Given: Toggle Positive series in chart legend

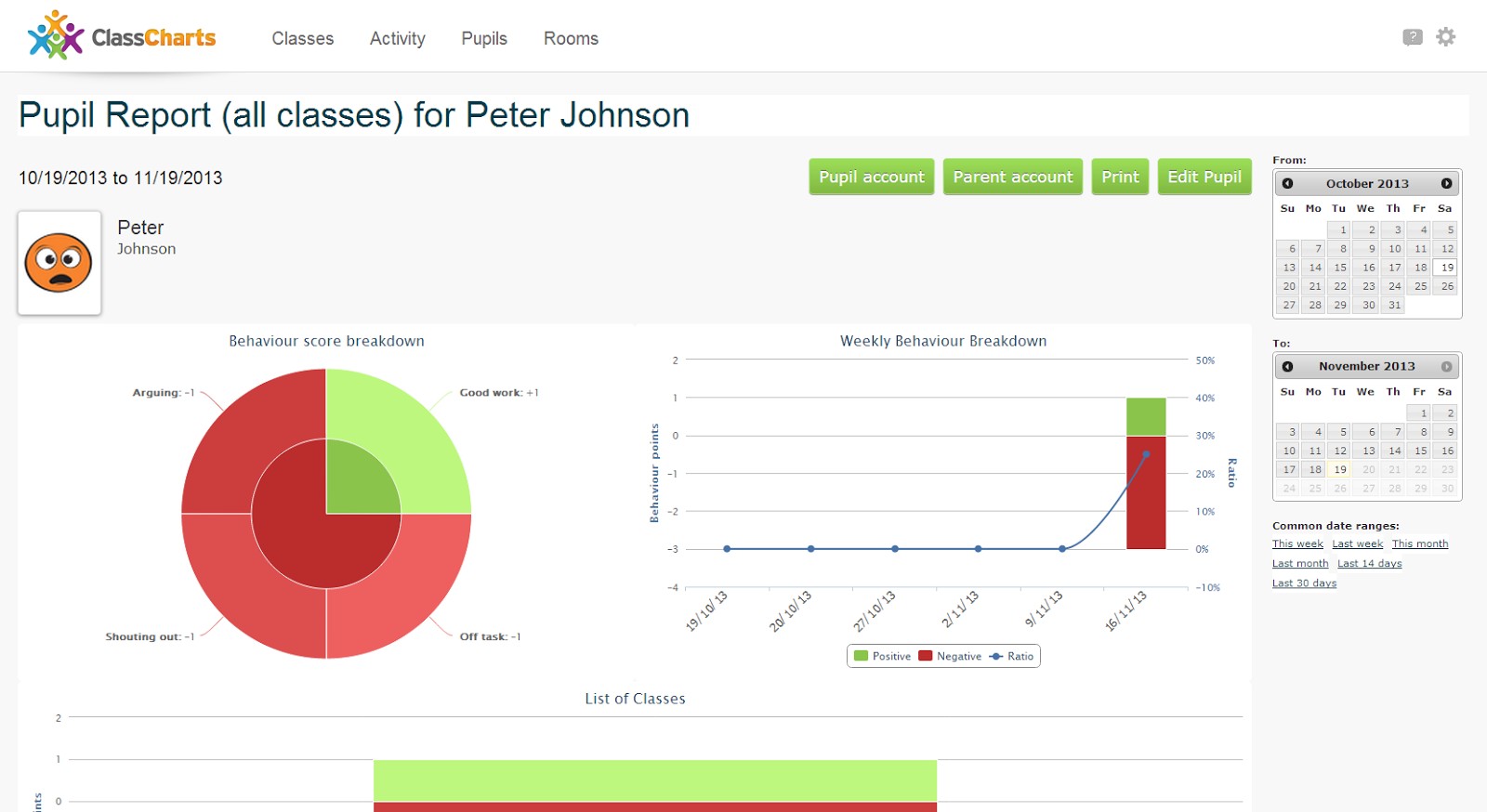Looking at the screenshot, I should coord(882,656).
